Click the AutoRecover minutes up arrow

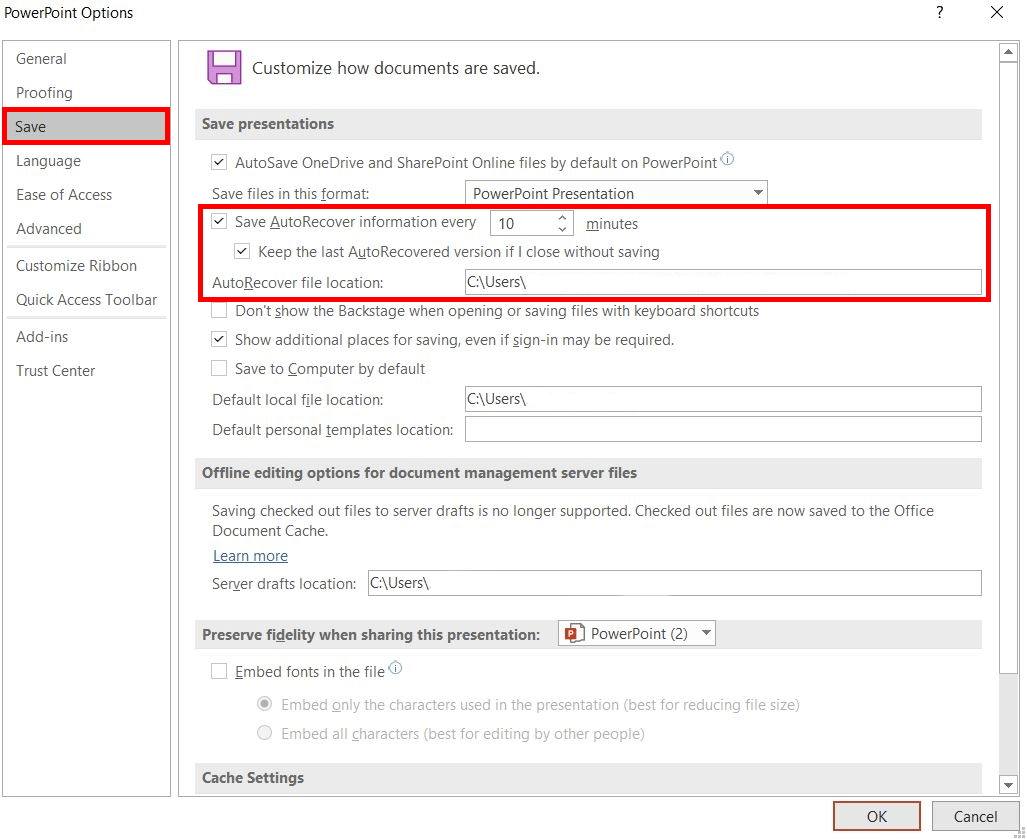562,216
